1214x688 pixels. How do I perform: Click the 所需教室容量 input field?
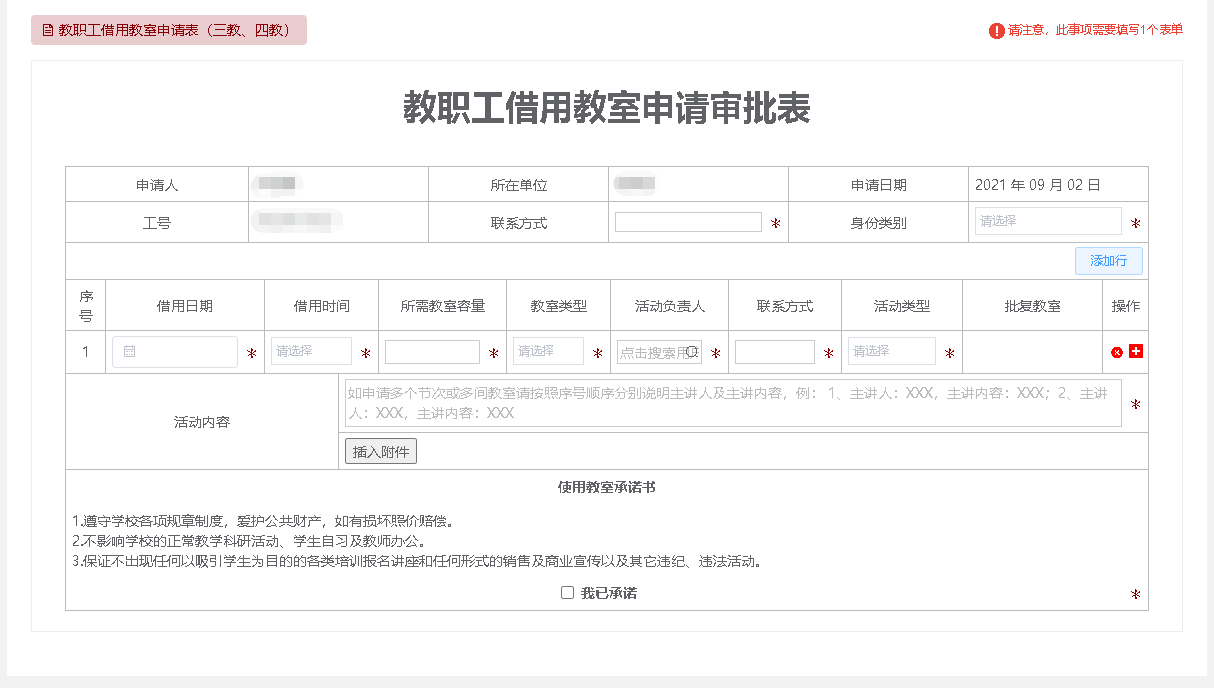point(432,352)
